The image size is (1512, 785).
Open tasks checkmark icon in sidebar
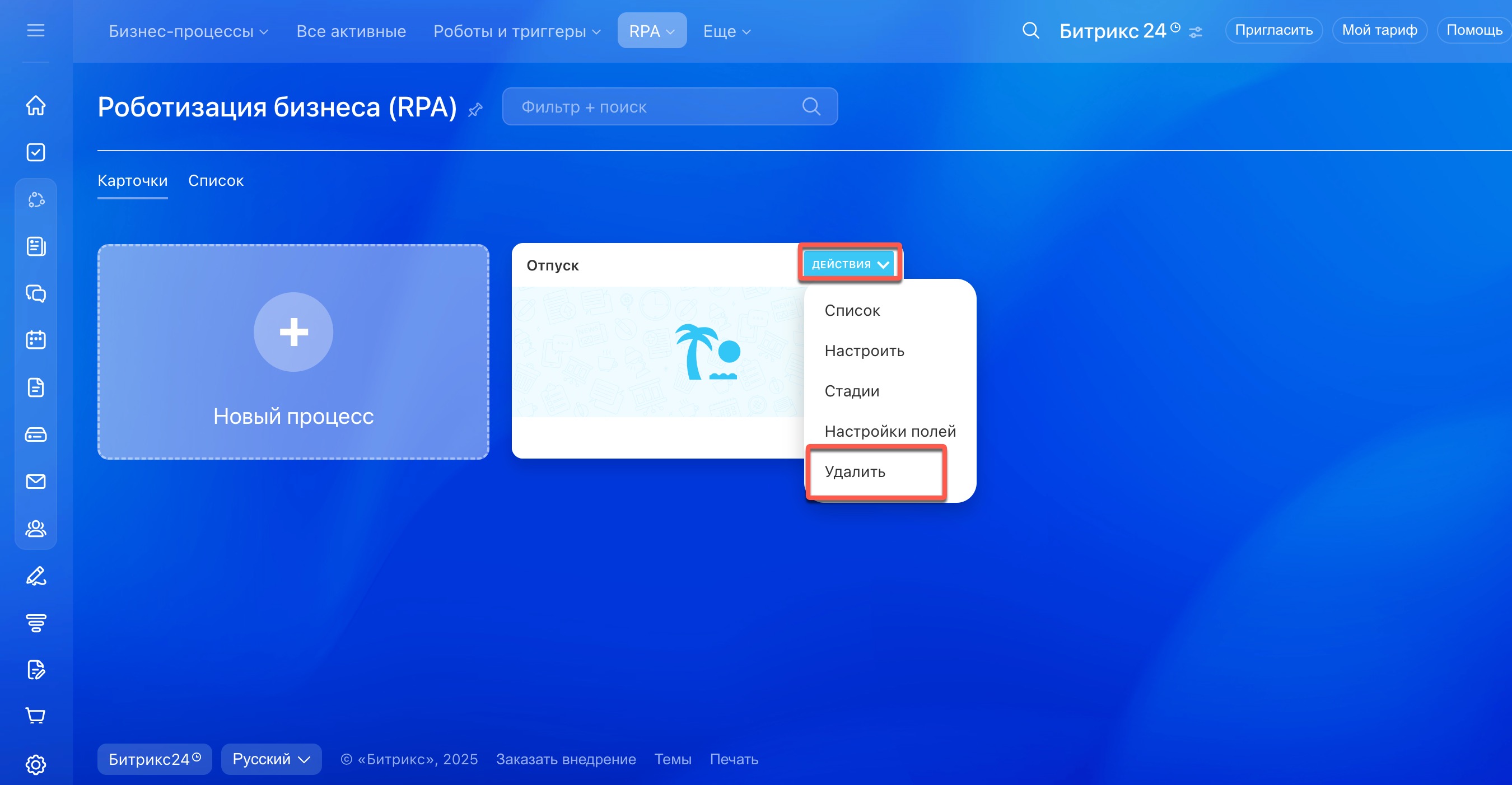tap(36, 152)
